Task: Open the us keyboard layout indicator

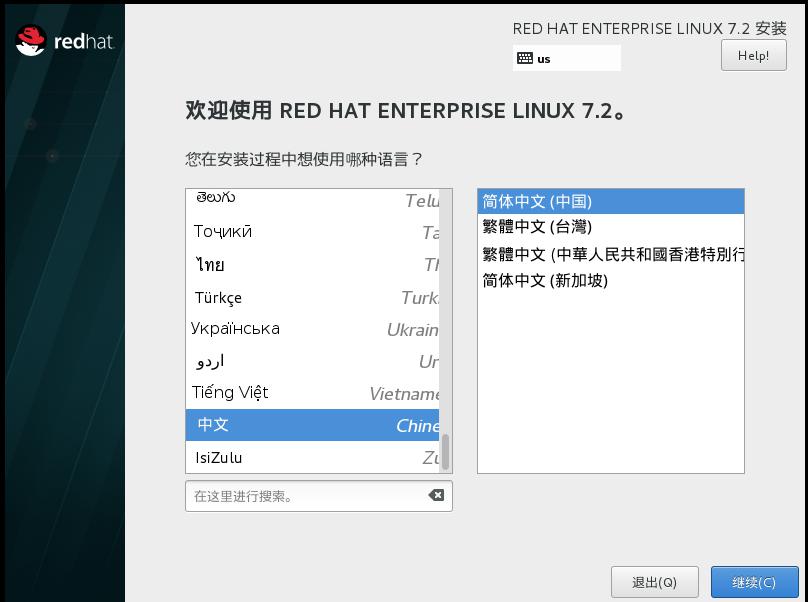Action: point(567,58)
